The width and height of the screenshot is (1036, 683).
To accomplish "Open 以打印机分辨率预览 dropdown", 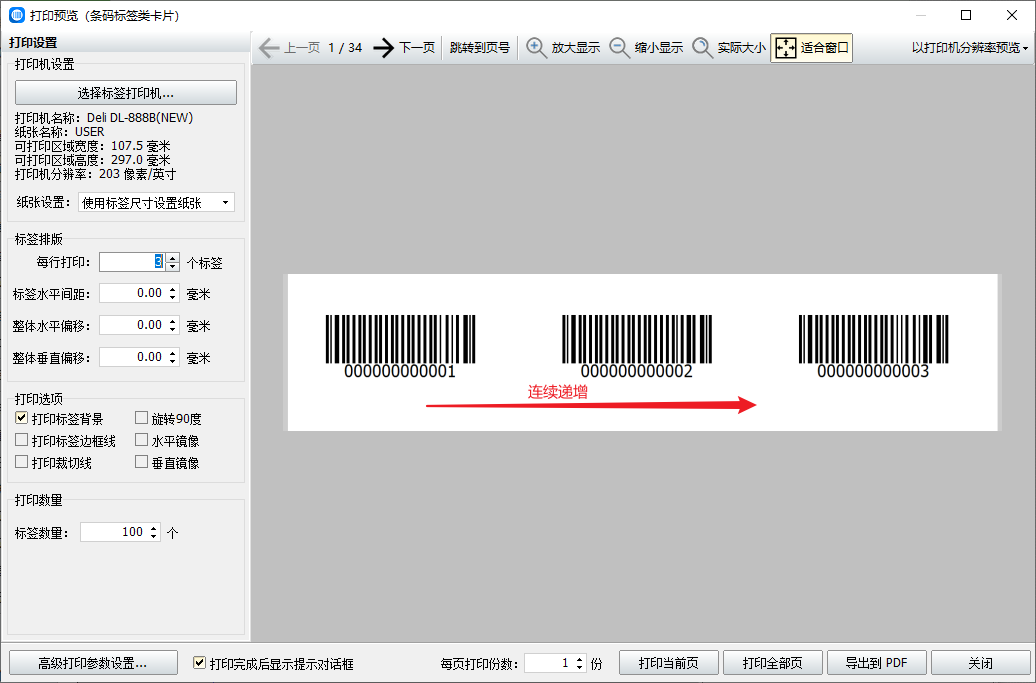I will tap(969, 48).
